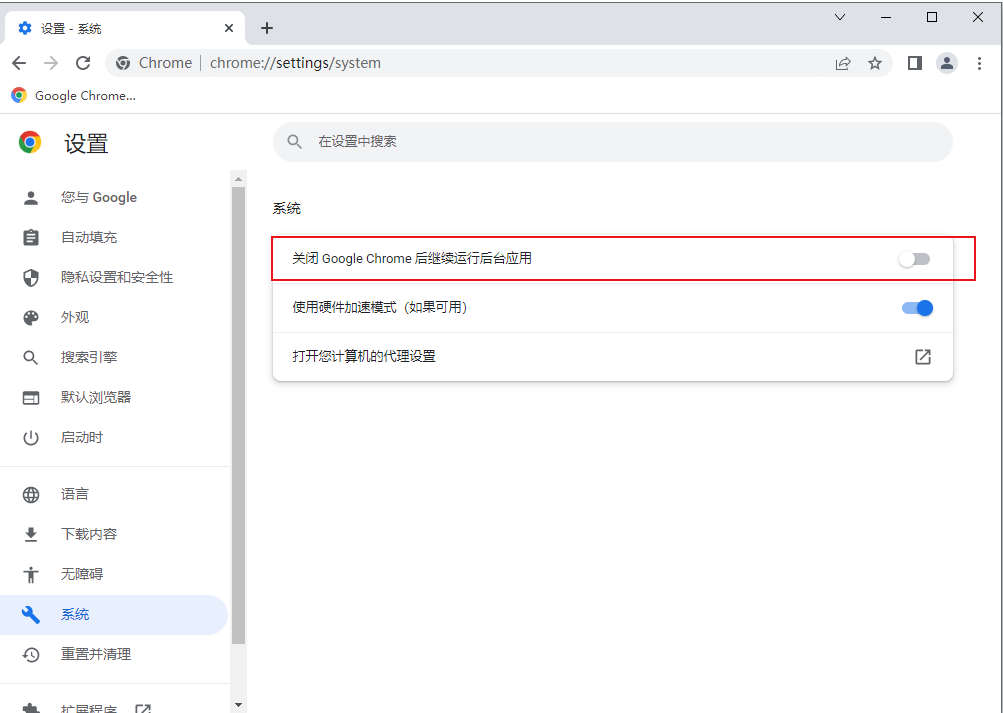Open 扩展程序 in the sidebar

(x=114, y=707)
